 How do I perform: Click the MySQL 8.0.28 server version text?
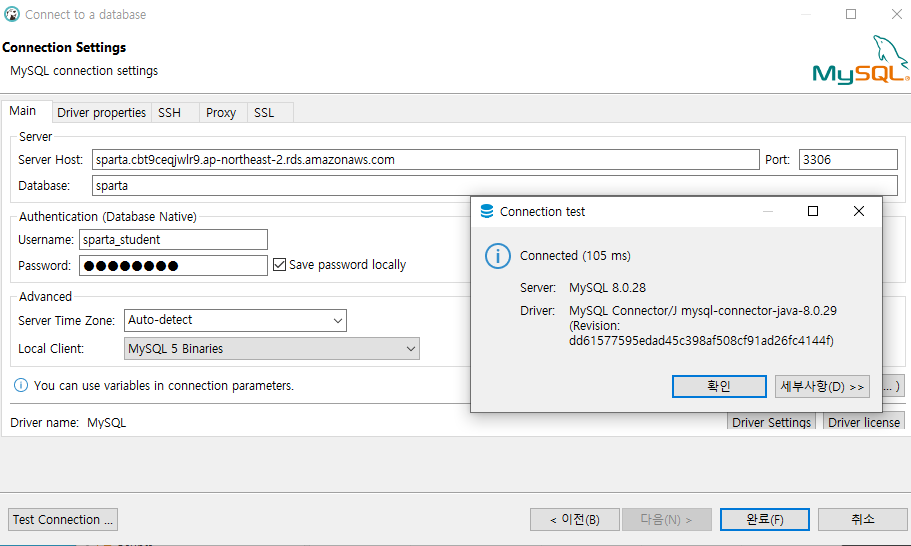point(607,288)
